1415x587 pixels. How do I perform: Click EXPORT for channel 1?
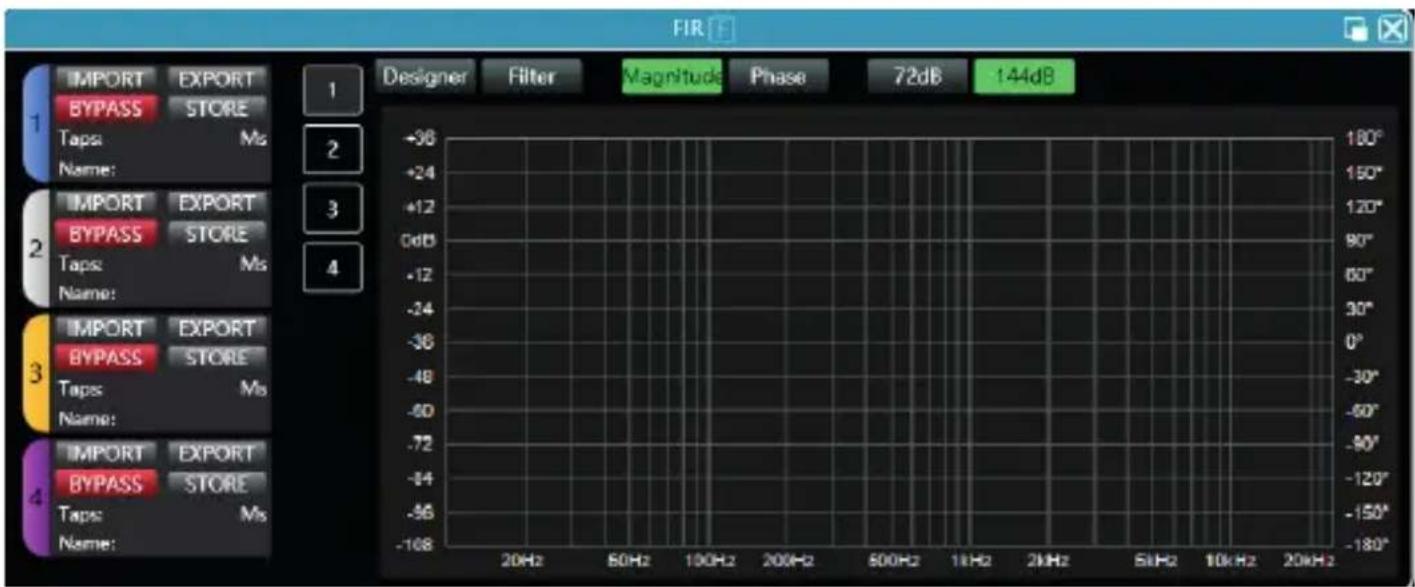pos(216,79)
